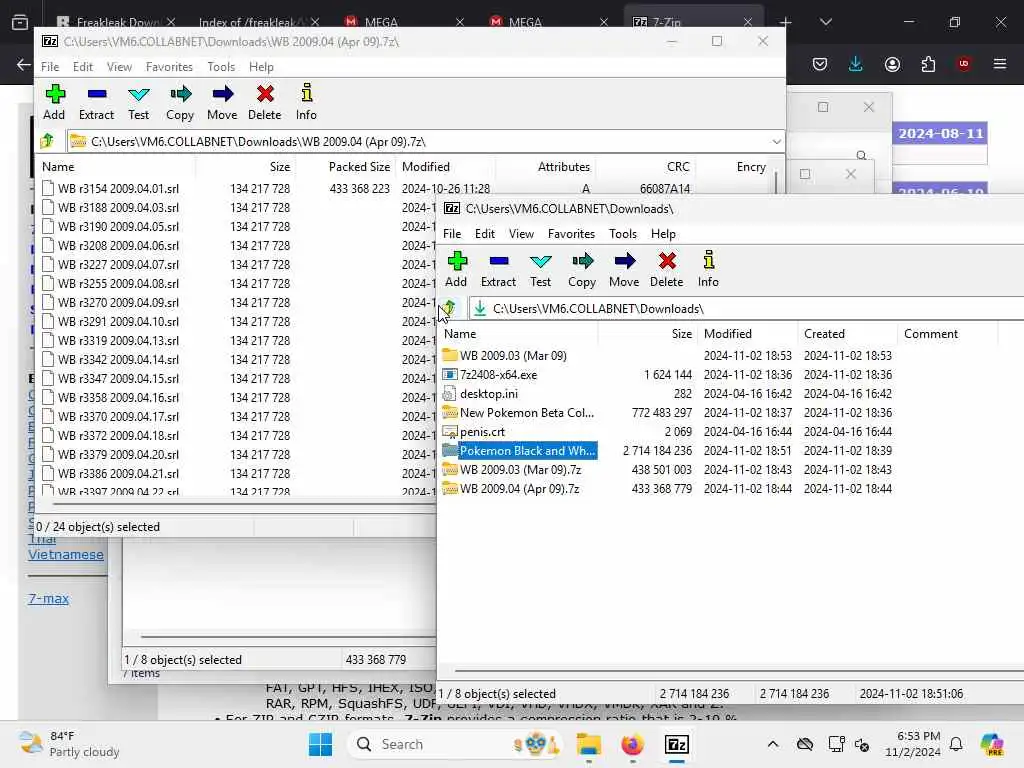Open View menu in Downloads window

[521, 234]
